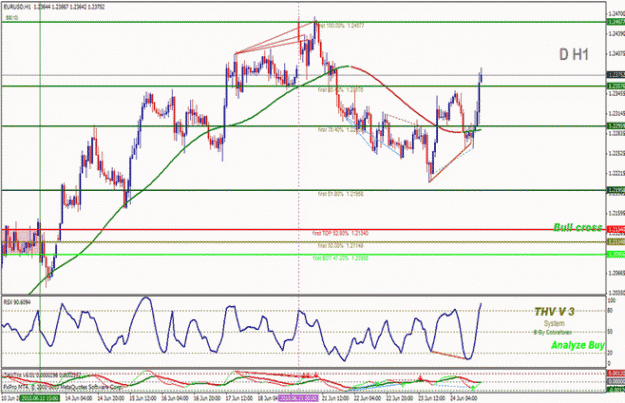Click the '17 Jun 12:00' time axis label
Screen dimensions: 625x403
pos(238,398)
